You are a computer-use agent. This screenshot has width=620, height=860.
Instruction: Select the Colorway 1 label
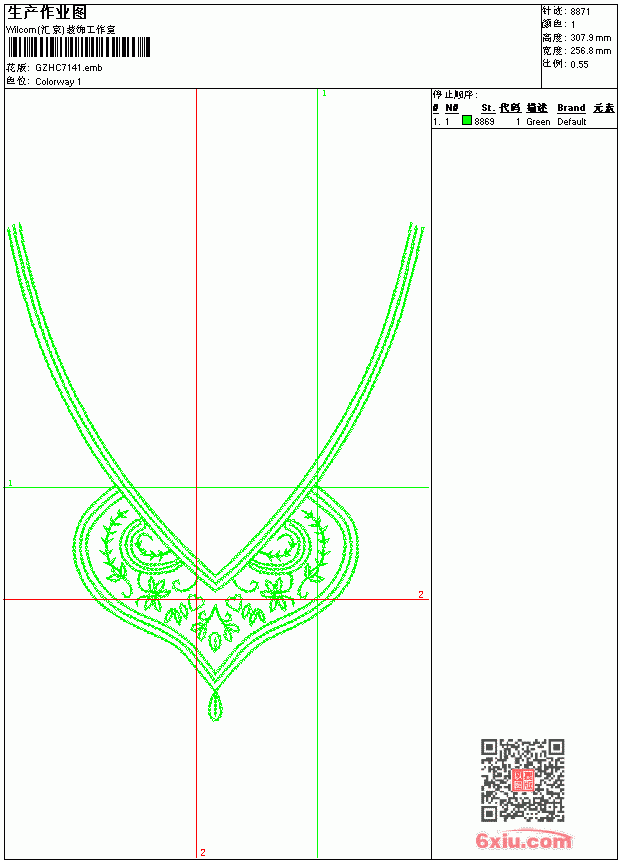58,82
